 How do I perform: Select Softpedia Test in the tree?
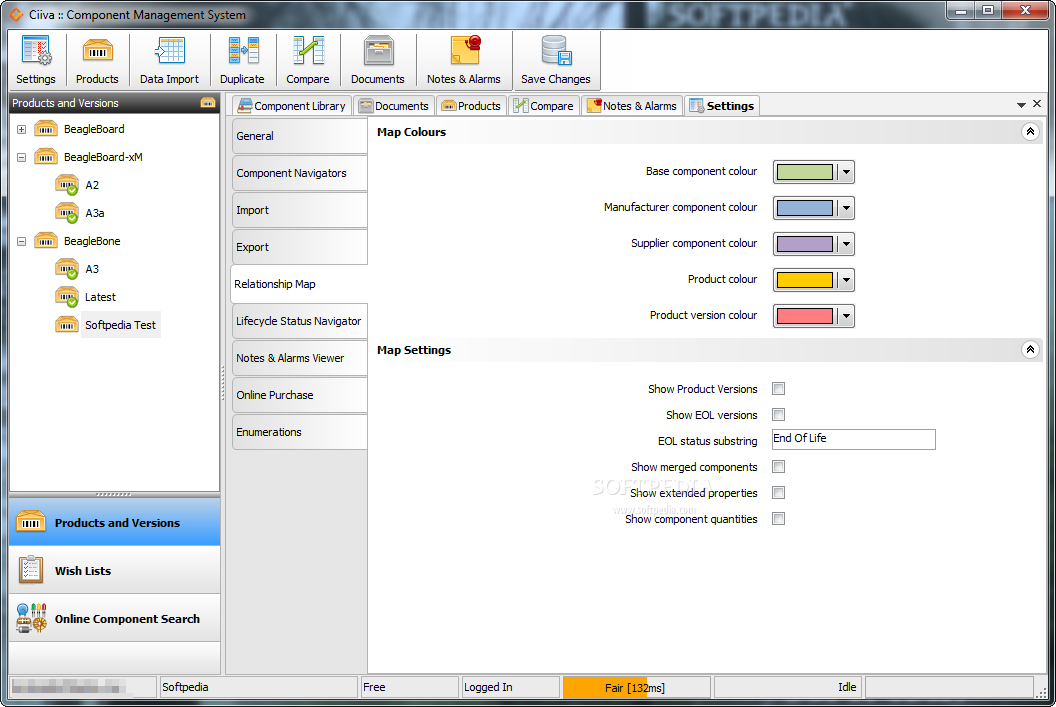(x=121, y=325)
